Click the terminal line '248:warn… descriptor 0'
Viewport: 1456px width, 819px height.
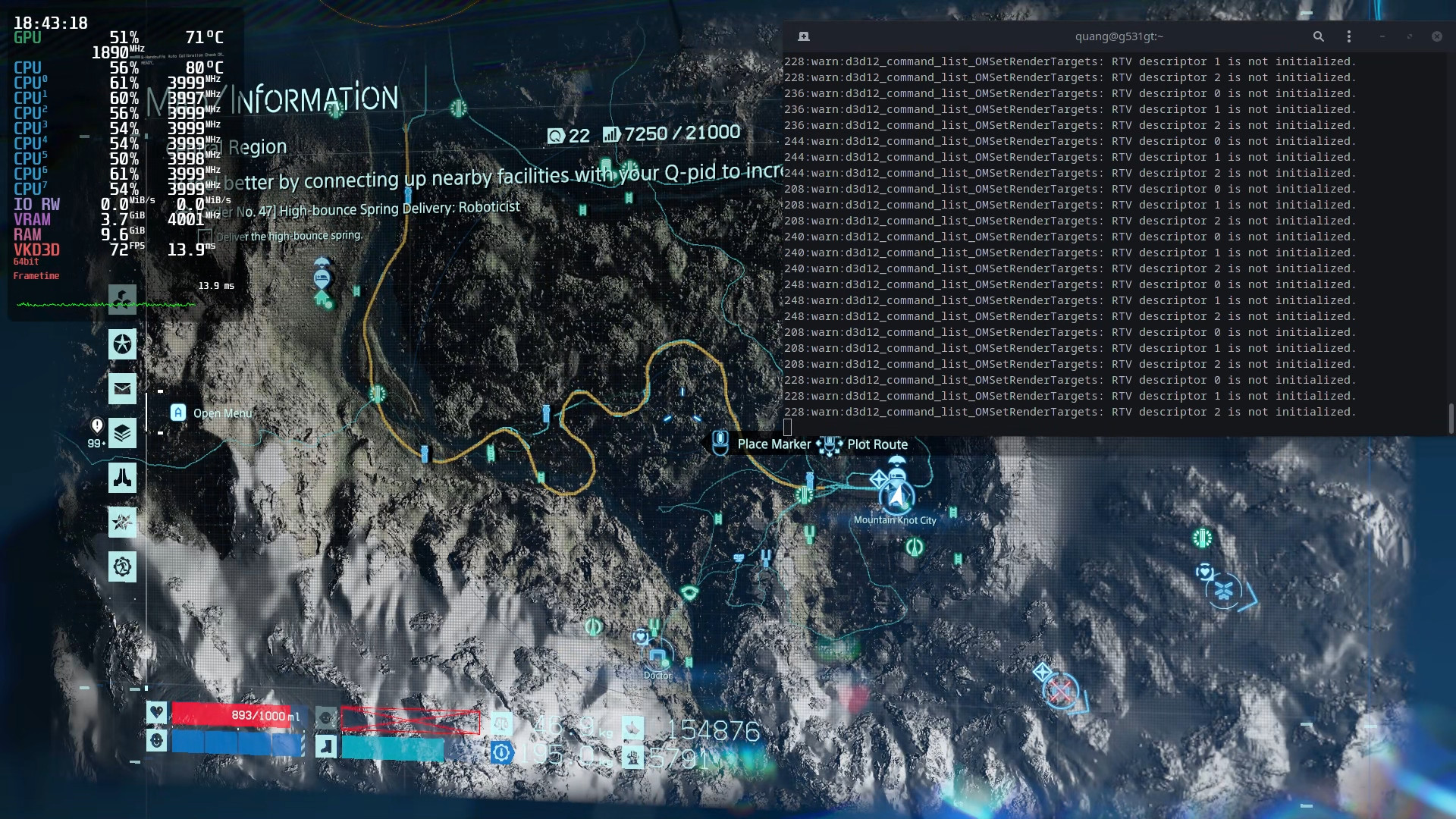[x=1070, y=284]
